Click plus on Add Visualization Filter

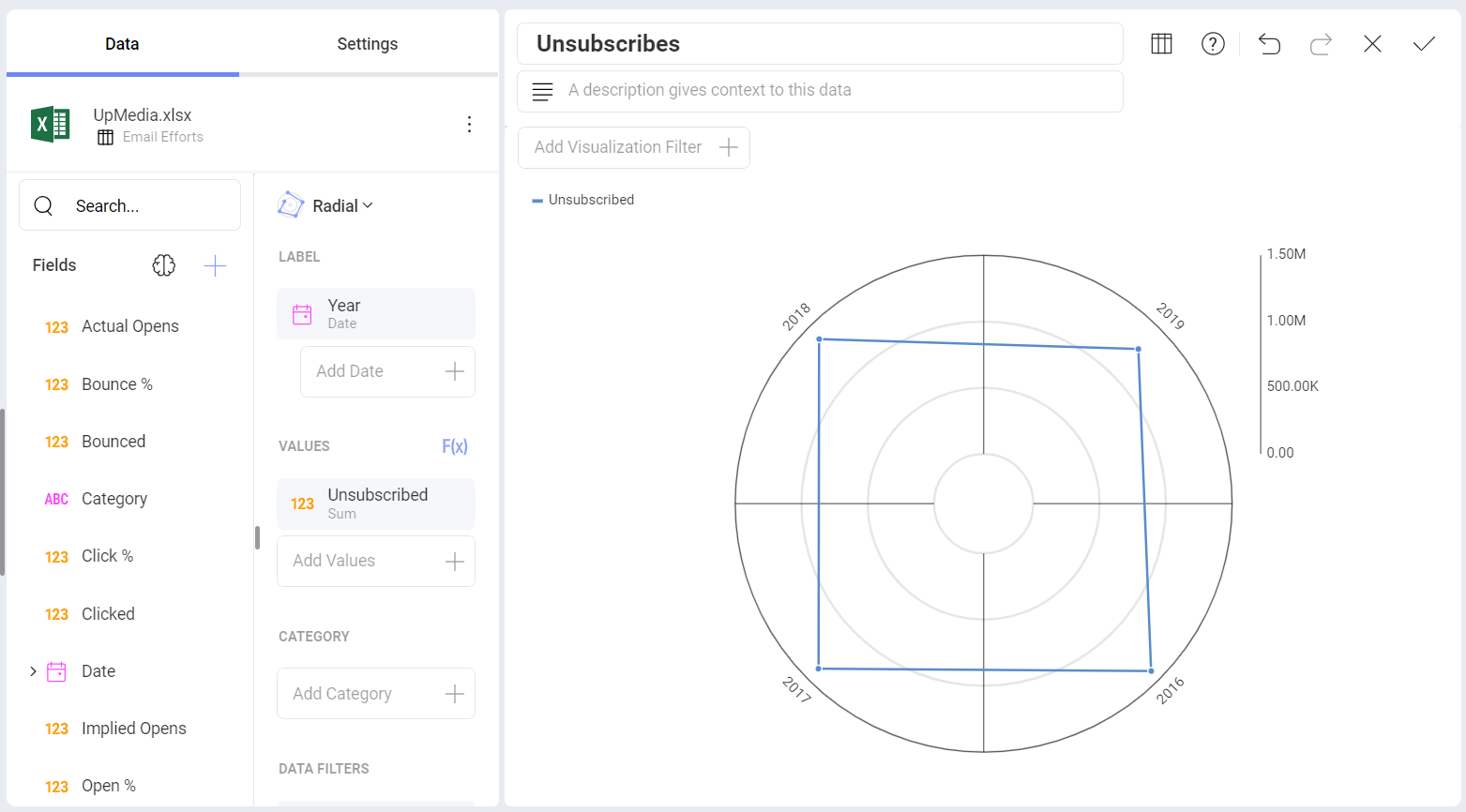coord(728,147)
